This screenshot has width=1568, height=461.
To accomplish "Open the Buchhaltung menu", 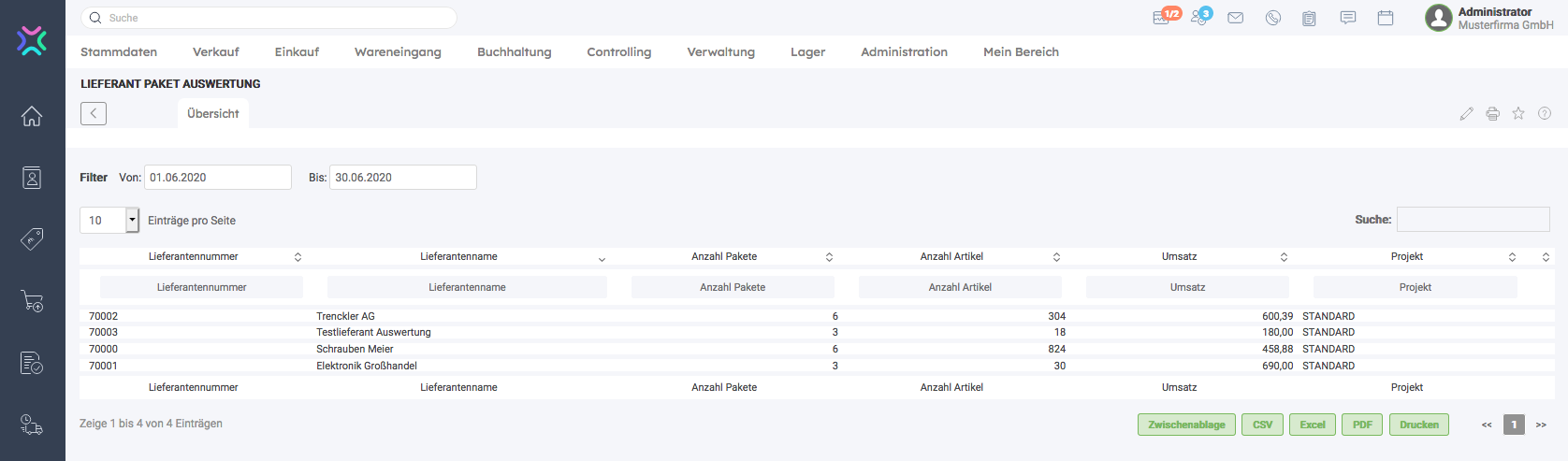I will [514, 52].
